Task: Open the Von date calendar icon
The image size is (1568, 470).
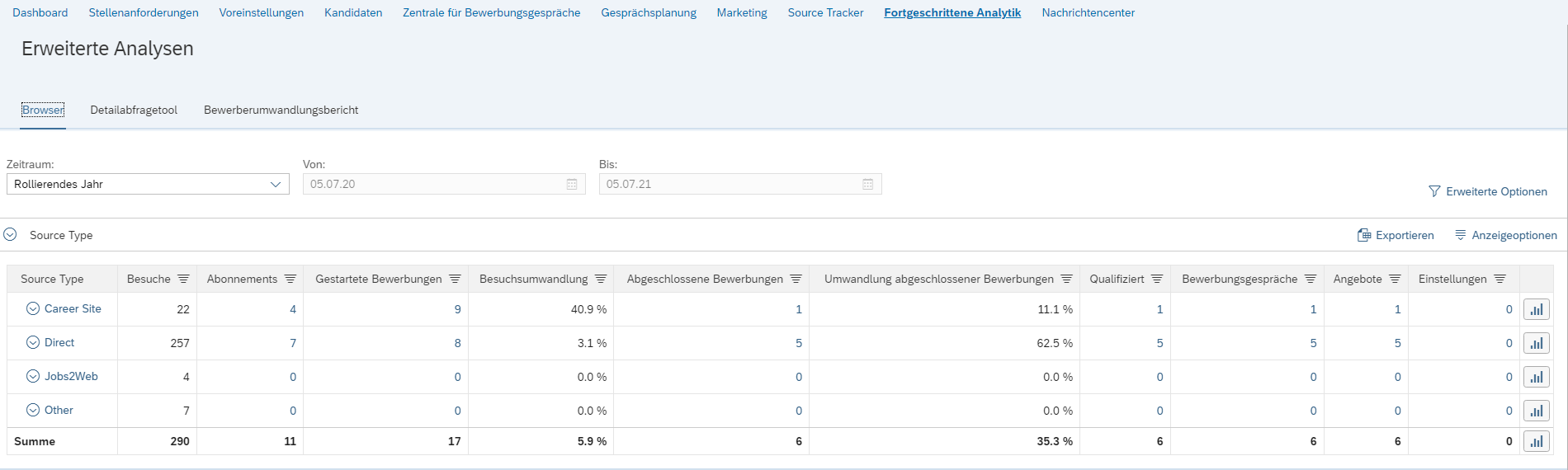Action: pos(572,184)
